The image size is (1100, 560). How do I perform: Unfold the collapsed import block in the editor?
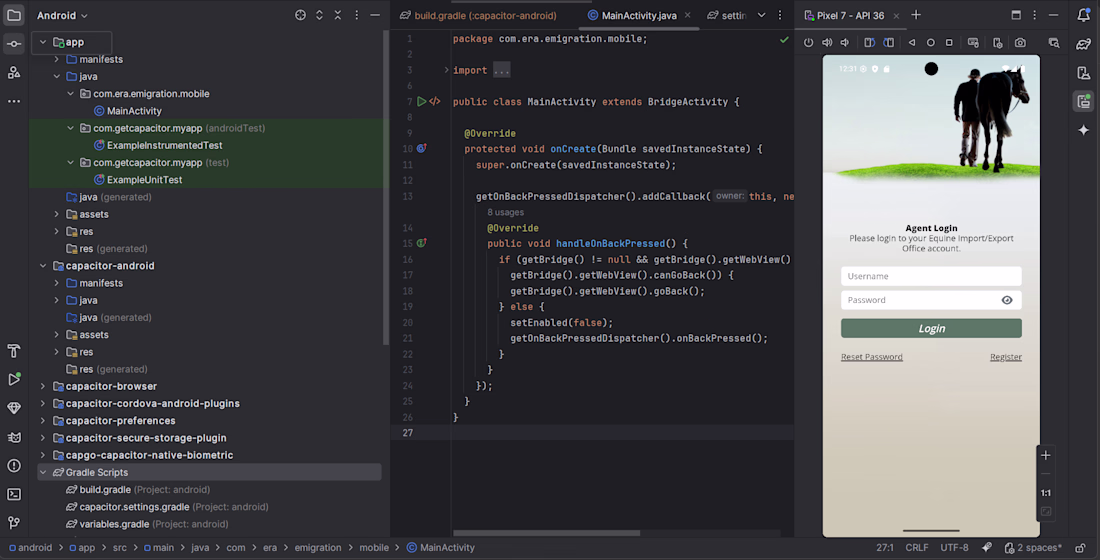[446, 70]
